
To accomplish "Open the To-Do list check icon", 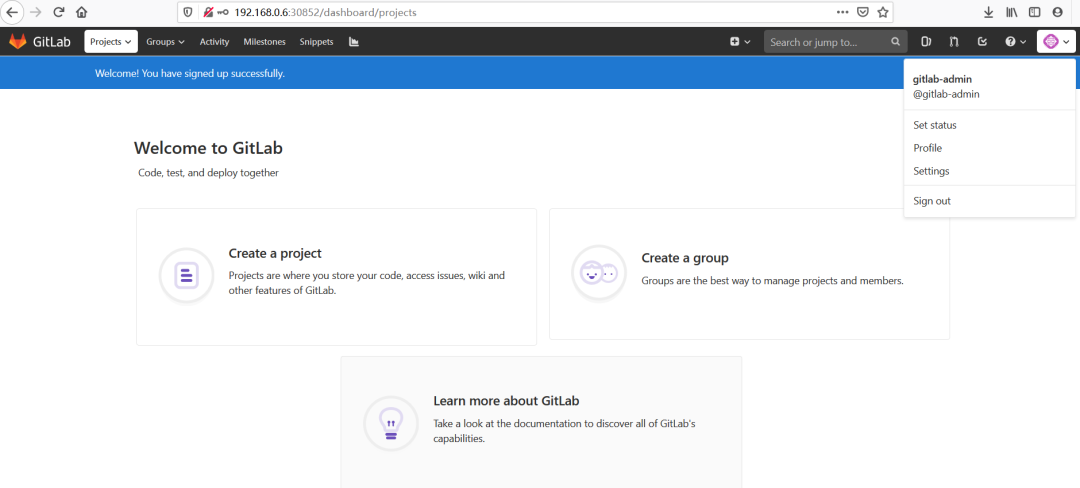I will [983, 42].
